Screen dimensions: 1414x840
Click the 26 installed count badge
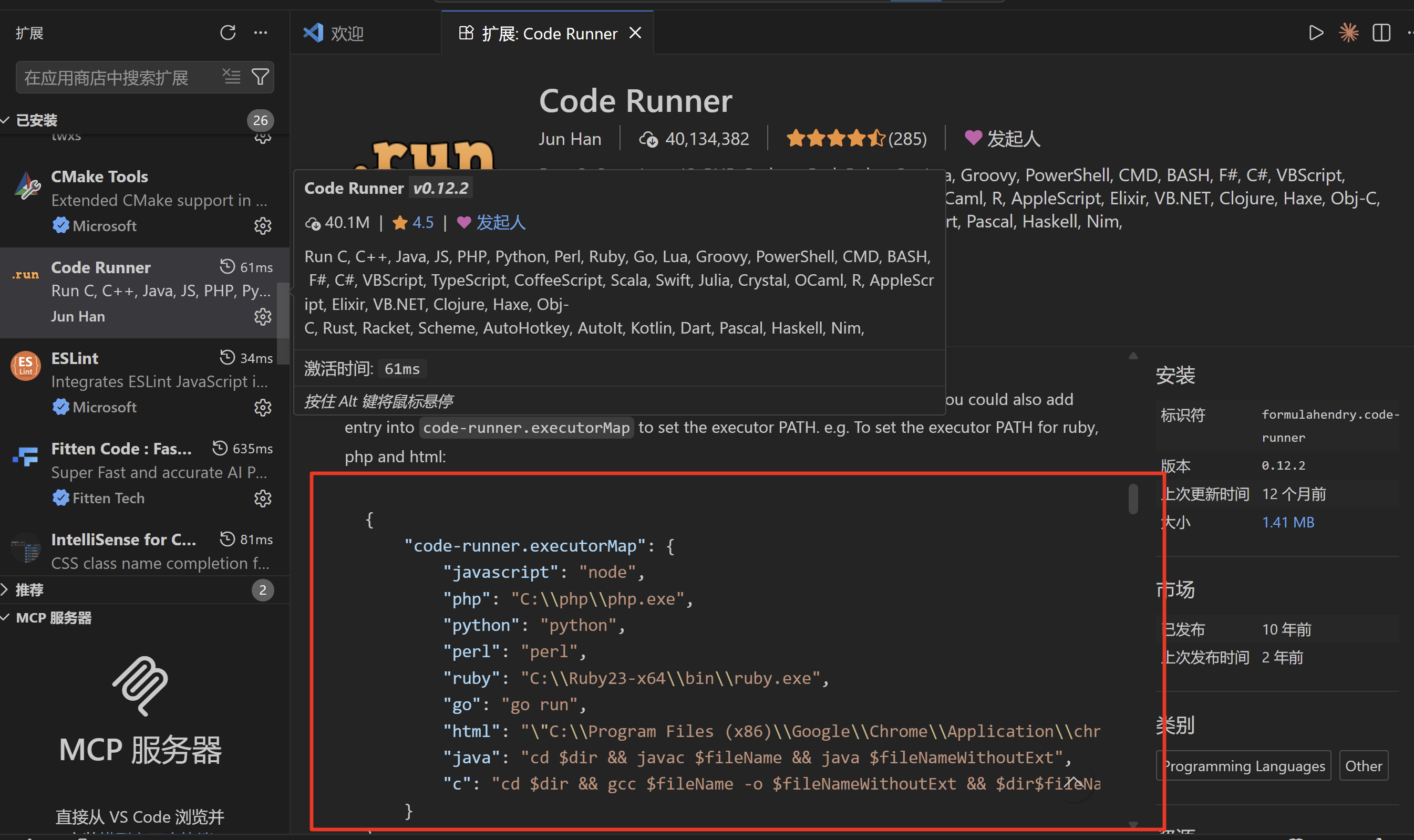[261, 120]
